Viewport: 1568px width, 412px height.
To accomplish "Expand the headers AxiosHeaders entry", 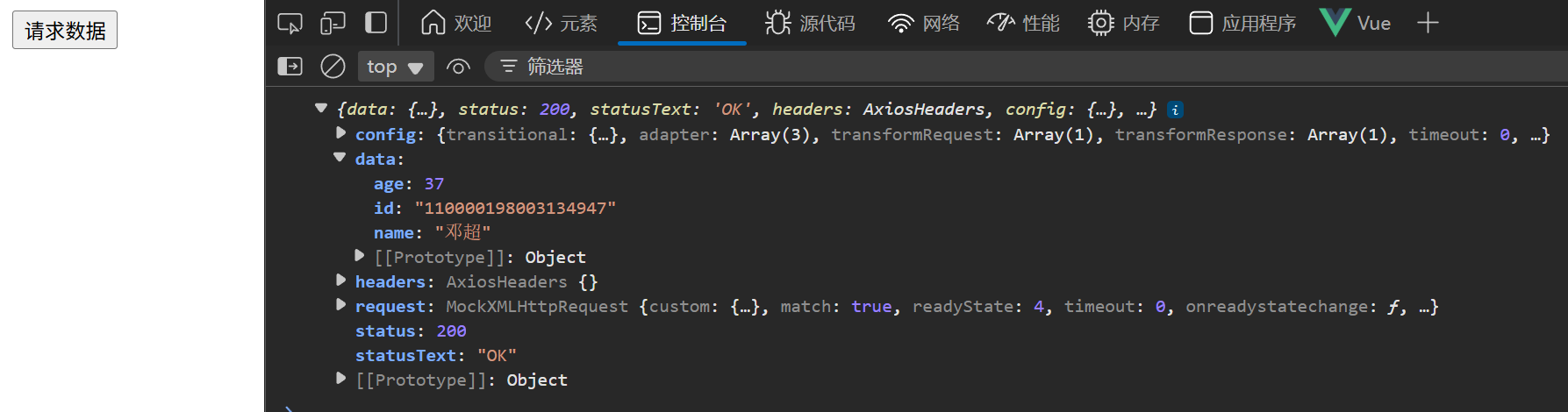I will tap(340, 281).
